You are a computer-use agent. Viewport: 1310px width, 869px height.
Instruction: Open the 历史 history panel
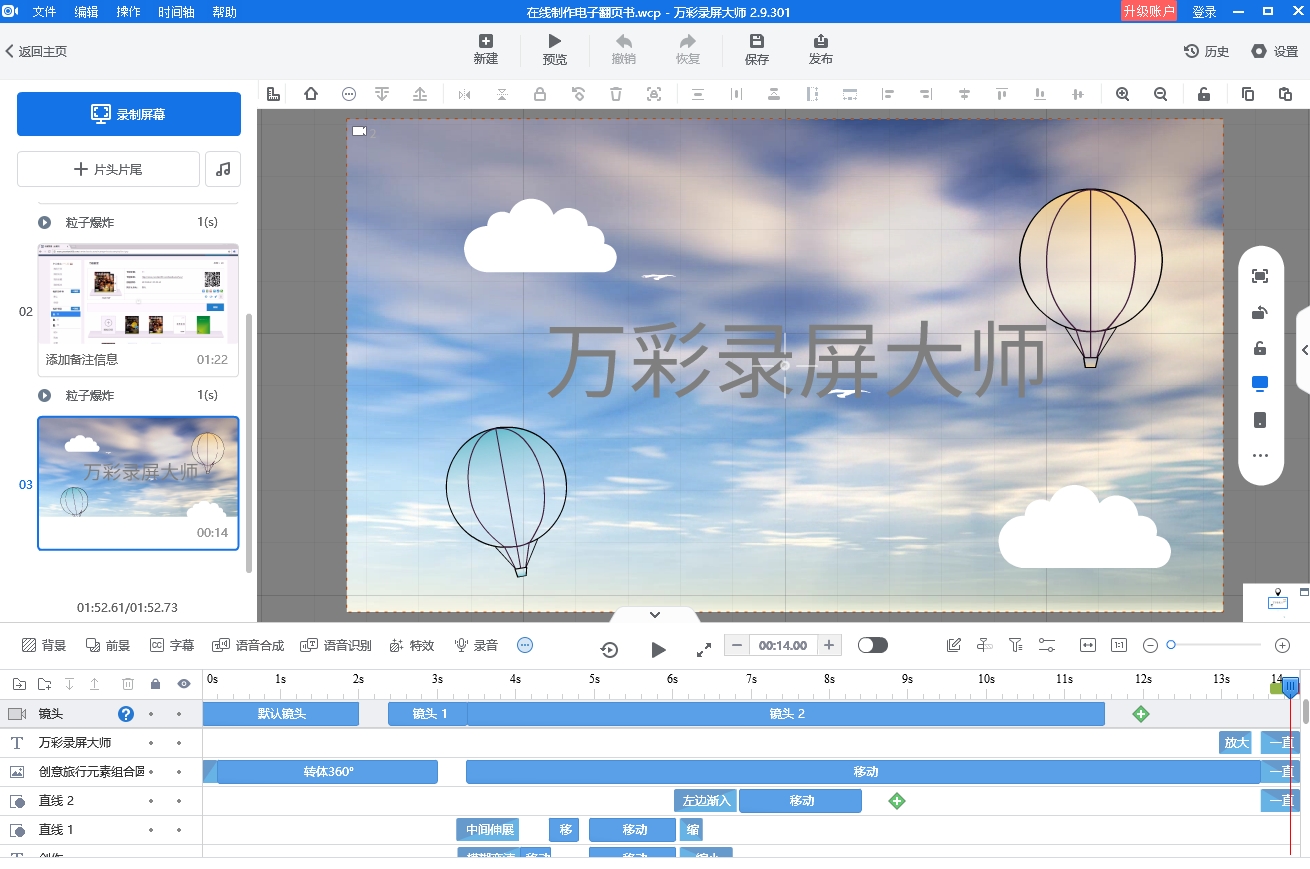click(1207, 51)
